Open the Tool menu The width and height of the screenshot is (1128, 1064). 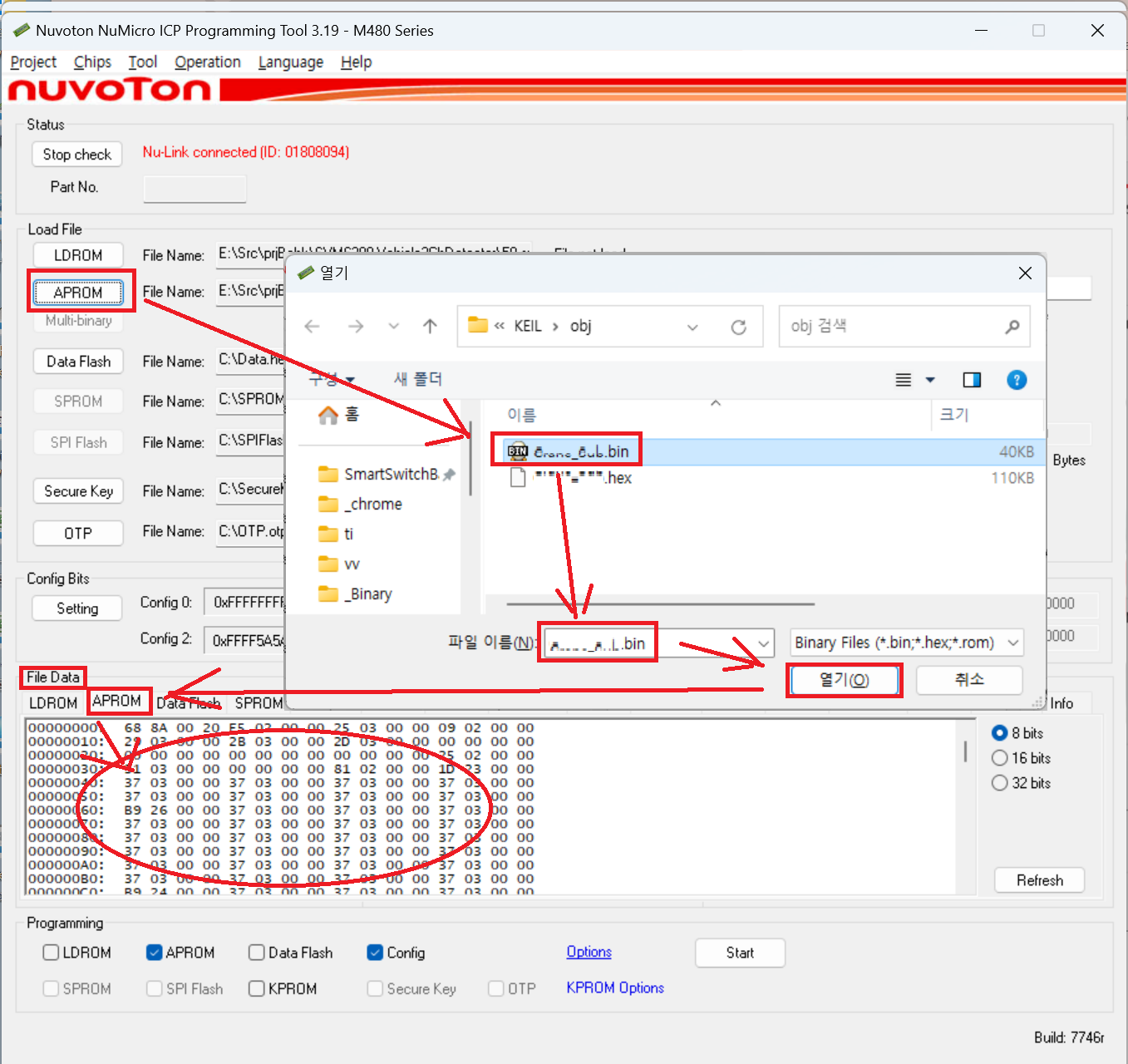(x=142, y=62)
